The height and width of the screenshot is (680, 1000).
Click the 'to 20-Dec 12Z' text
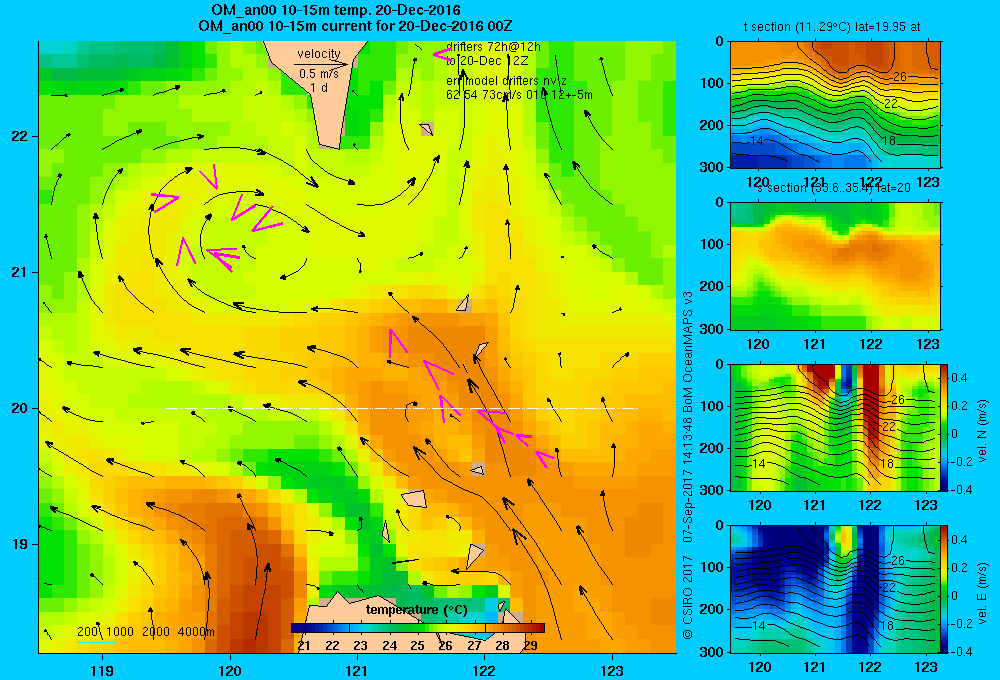pyautogui.click(x=487, y=61)
